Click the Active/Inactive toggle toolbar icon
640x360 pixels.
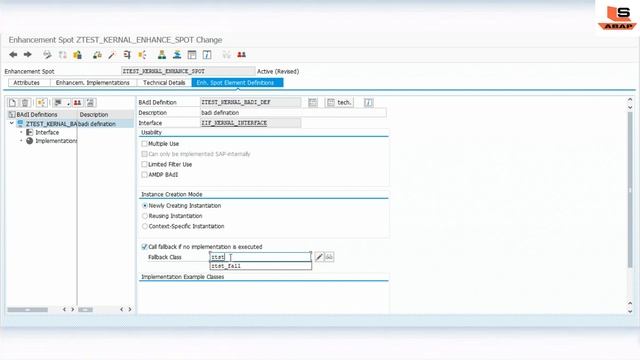click(62, 55)
